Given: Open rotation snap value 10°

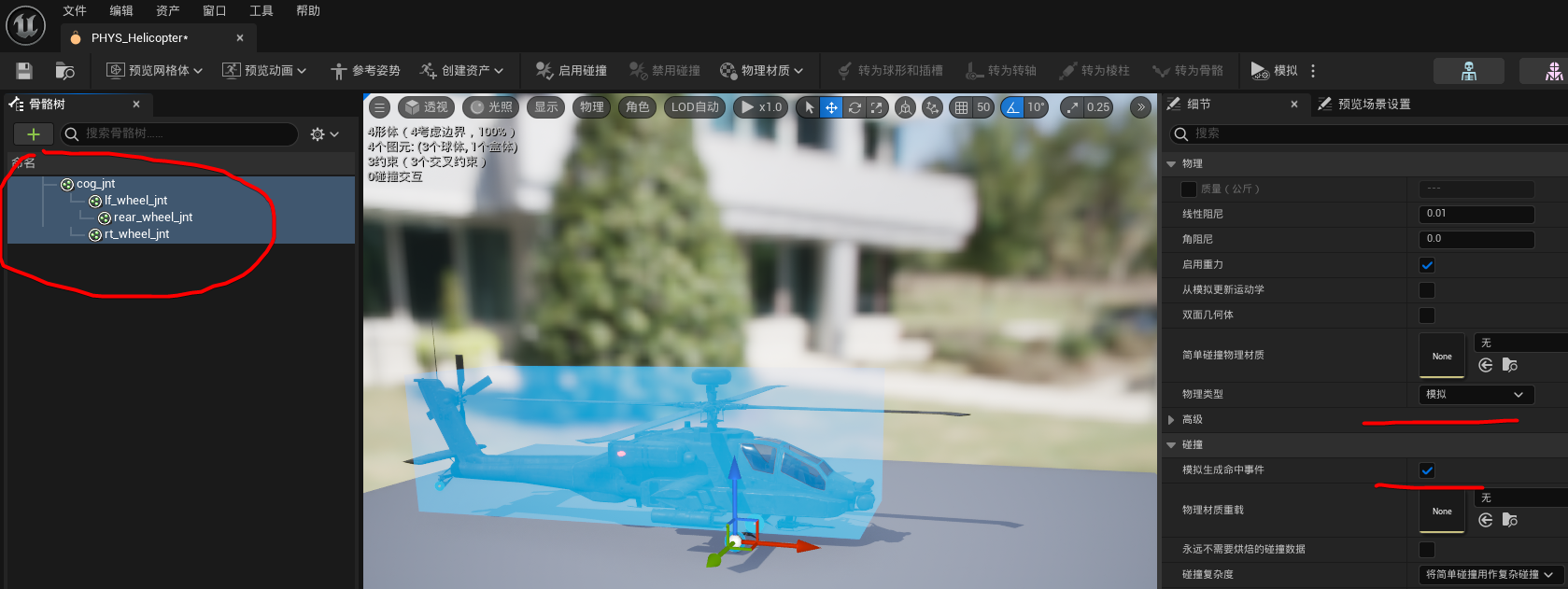Looking at the screenshot, I should tap(1036, 107).
